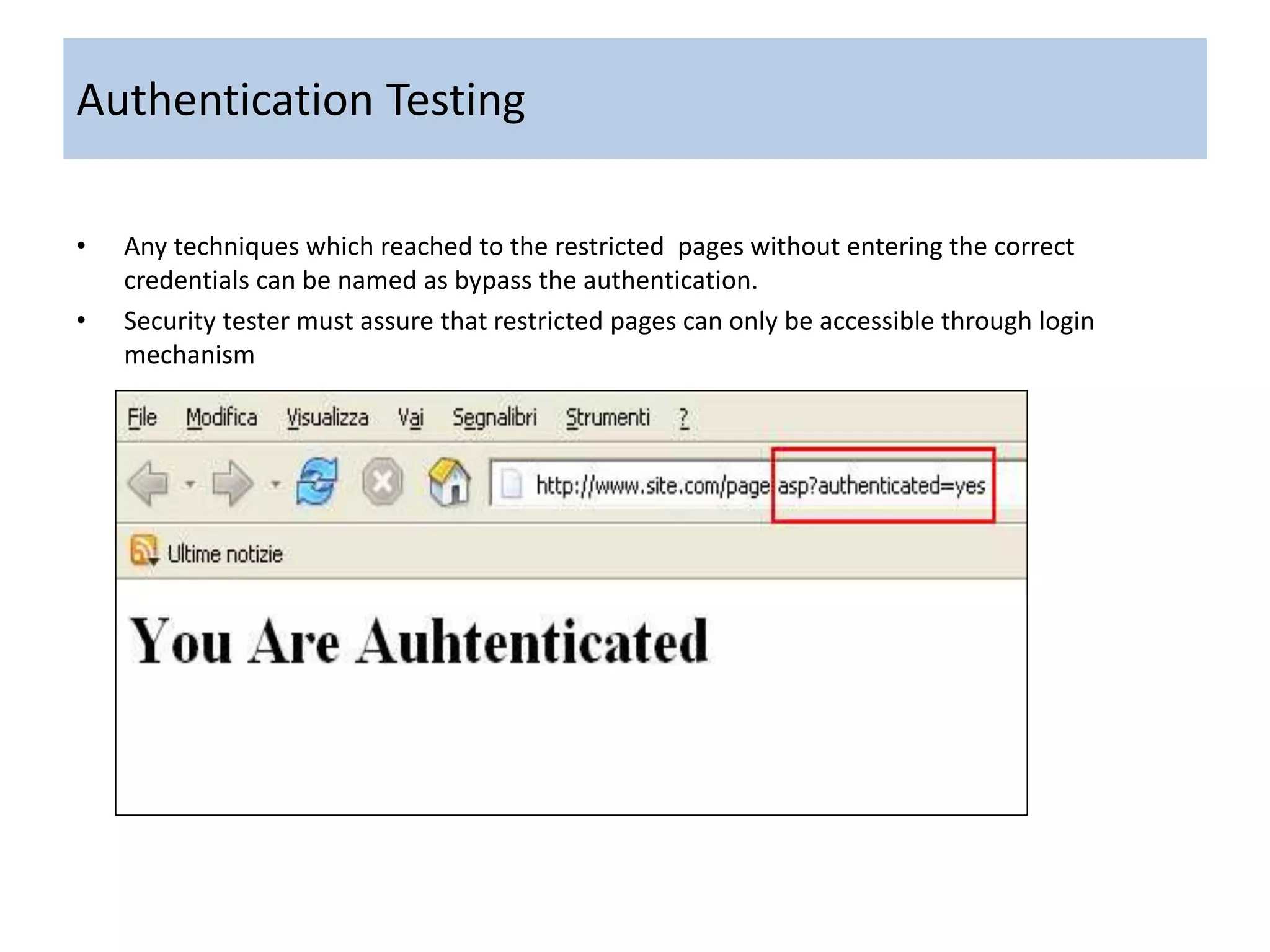Screen dimensions: 1270x952
Task: Open the Visualizza menu
Action: (327, 418)
